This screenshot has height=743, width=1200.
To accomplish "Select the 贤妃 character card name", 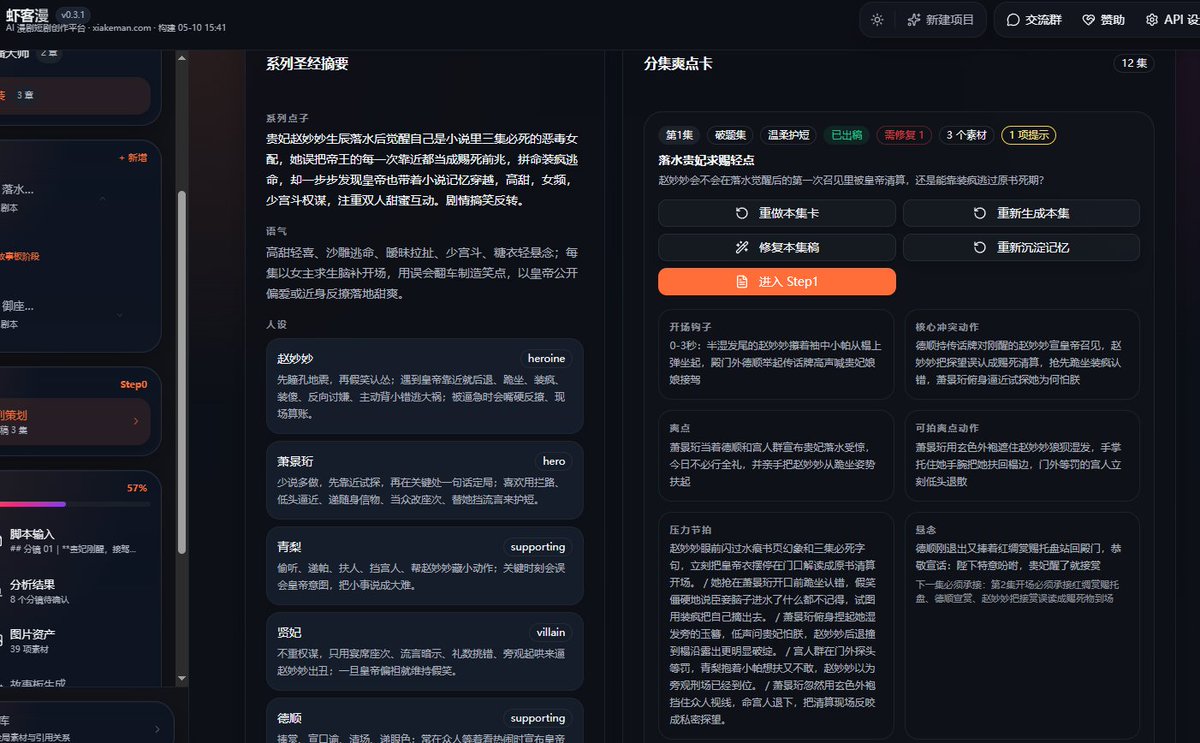I will tap(289, 632).
